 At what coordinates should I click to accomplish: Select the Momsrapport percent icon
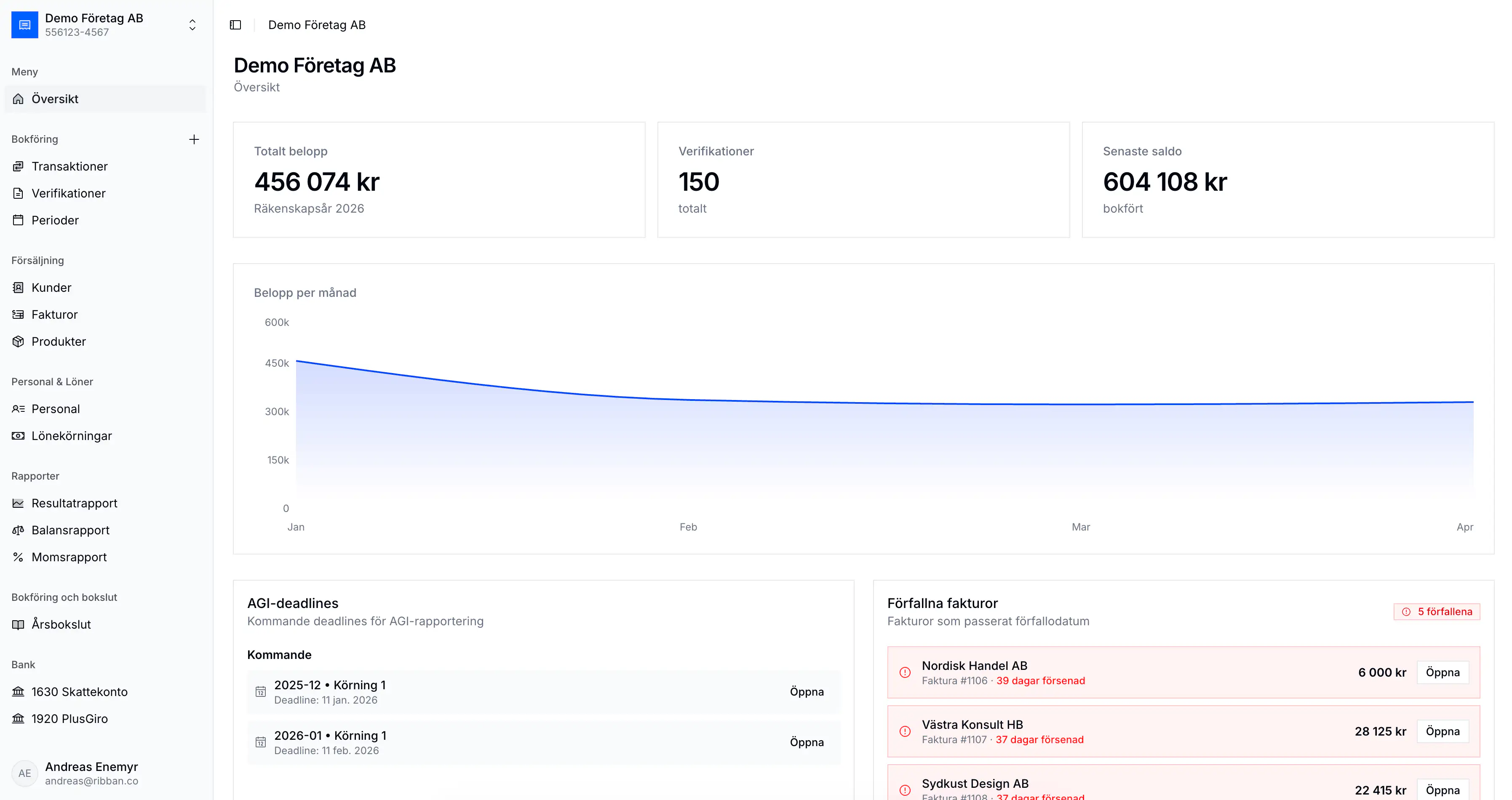(18, 557)
